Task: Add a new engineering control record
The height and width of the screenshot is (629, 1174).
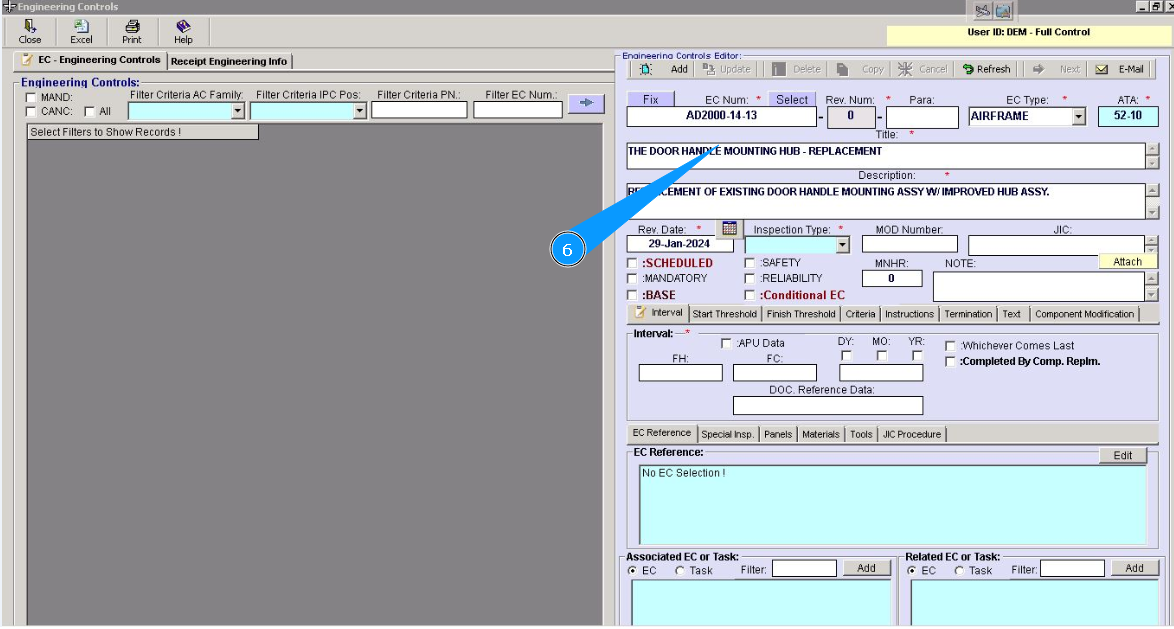Action: pyautogui.click(x=663, y=69)
